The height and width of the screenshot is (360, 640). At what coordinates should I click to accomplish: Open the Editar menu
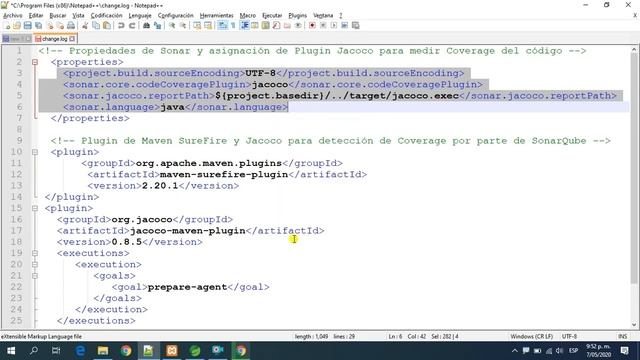[x=36, y=16]
